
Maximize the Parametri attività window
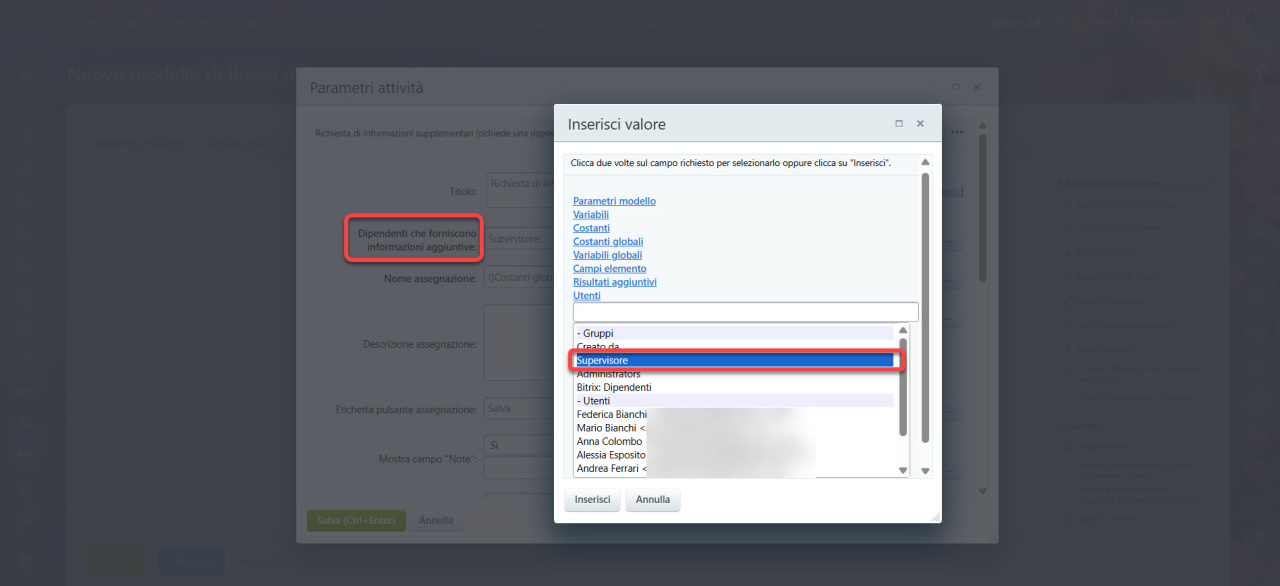click(955, 88)
